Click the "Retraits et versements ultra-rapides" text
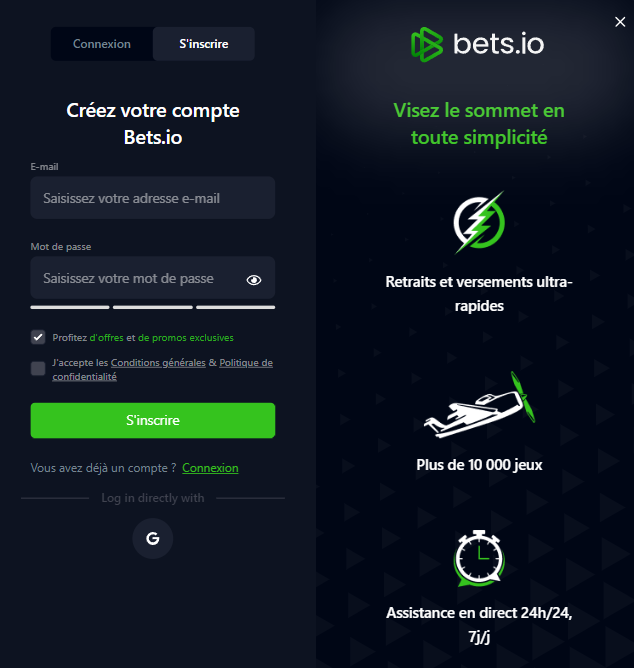The image size is (634, 668). tap(479, 294)
